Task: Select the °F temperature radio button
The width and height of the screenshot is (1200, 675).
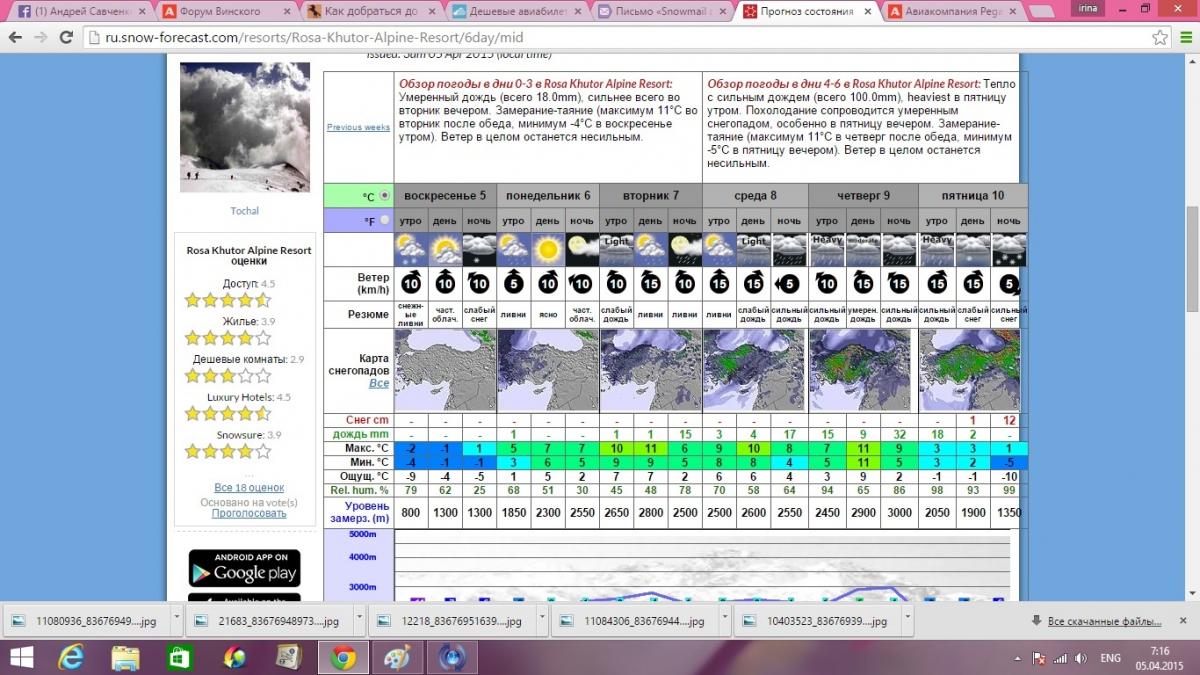Action: [385, 220]
